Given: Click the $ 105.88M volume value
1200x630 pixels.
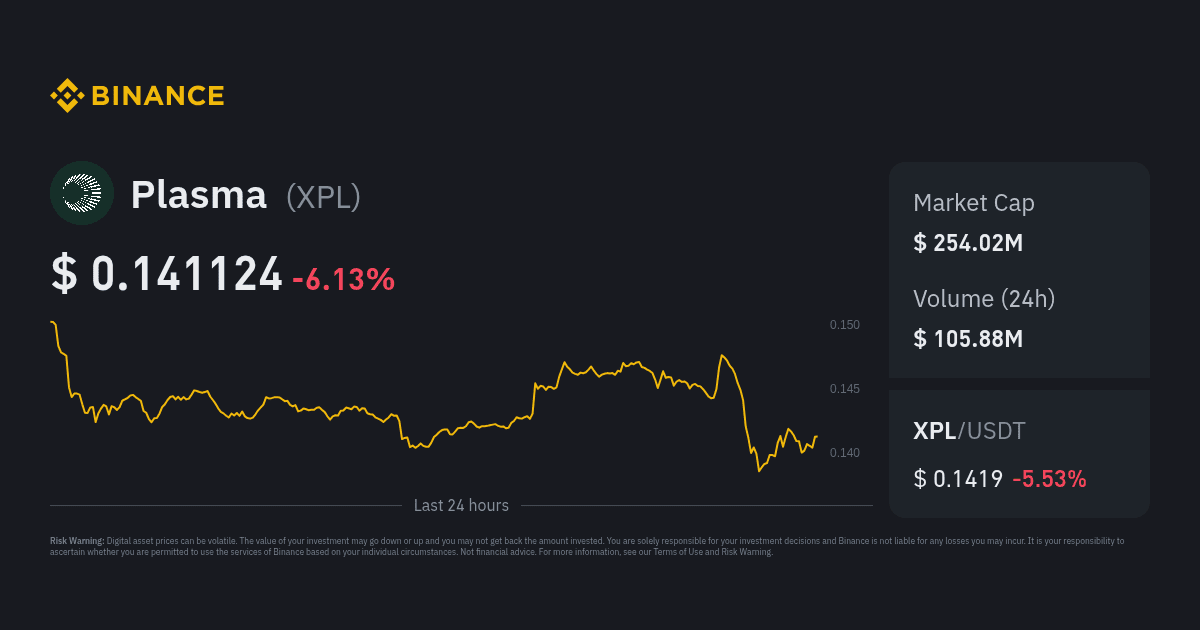Looking at the screenshot, I should [x=968, y=339].
